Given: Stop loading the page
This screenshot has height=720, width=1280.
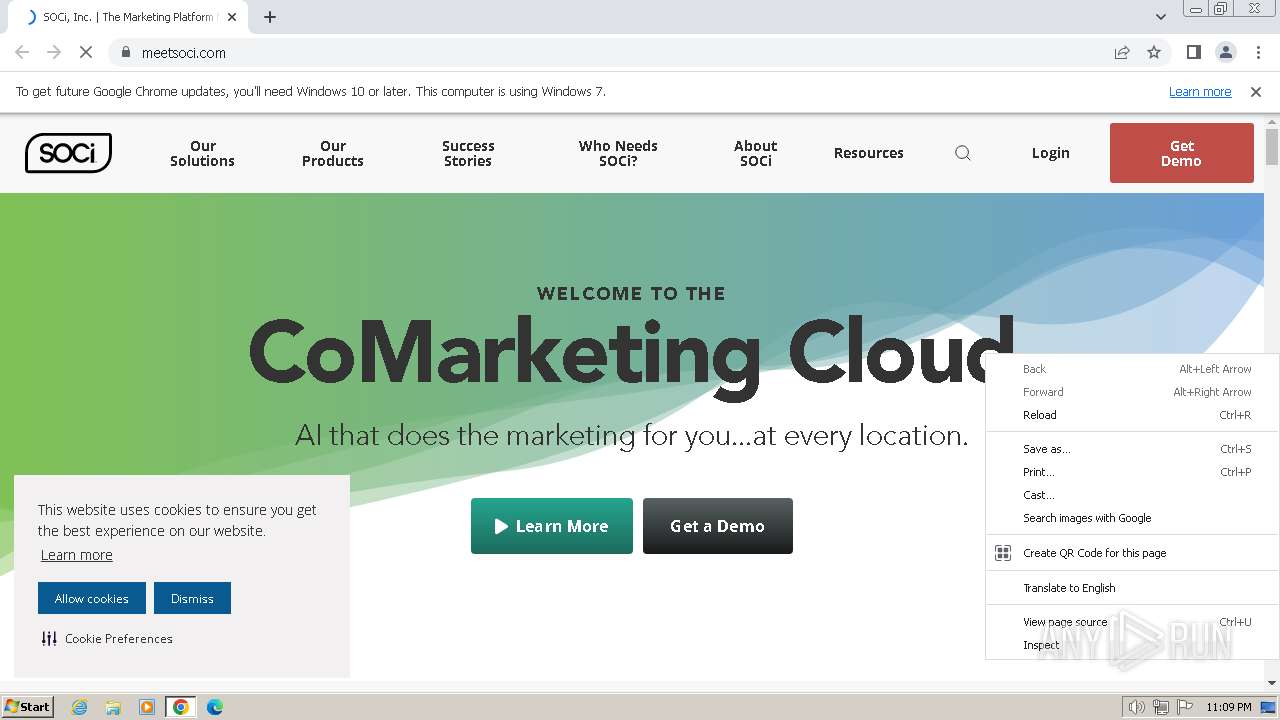Looking at the screenshot, I should (86, 53).
